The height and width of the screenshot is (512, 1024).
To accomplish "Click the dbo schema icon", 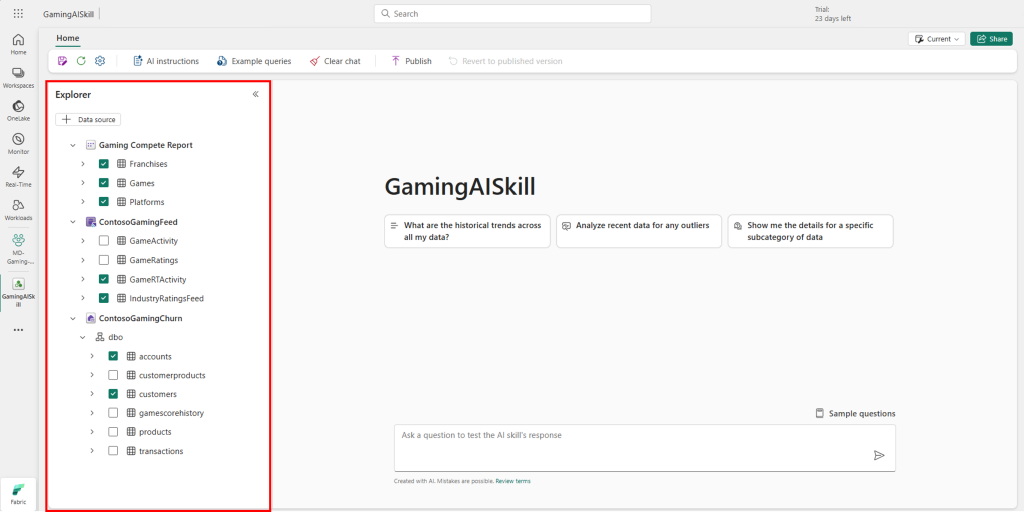I will coord(100,337).
